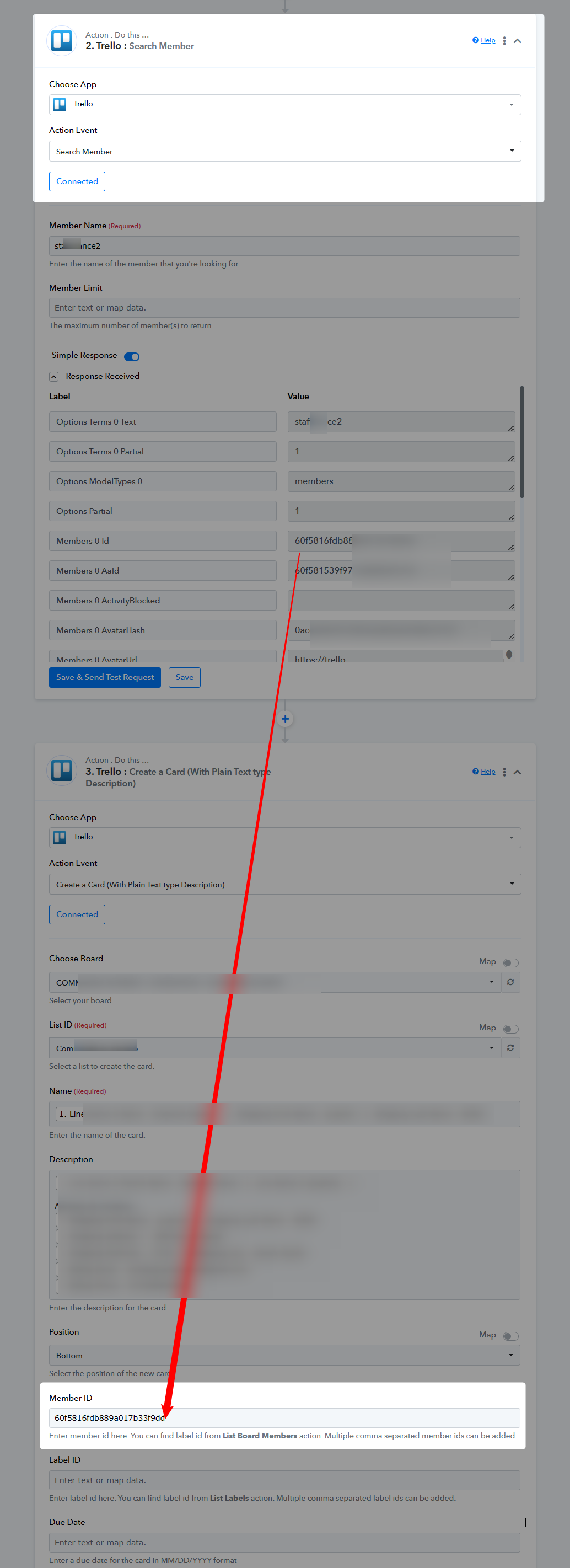Image resolution: width=570 pixels, height=1568 pixels.
Task: Click the Due Date input field
Action: [284, 1542]
